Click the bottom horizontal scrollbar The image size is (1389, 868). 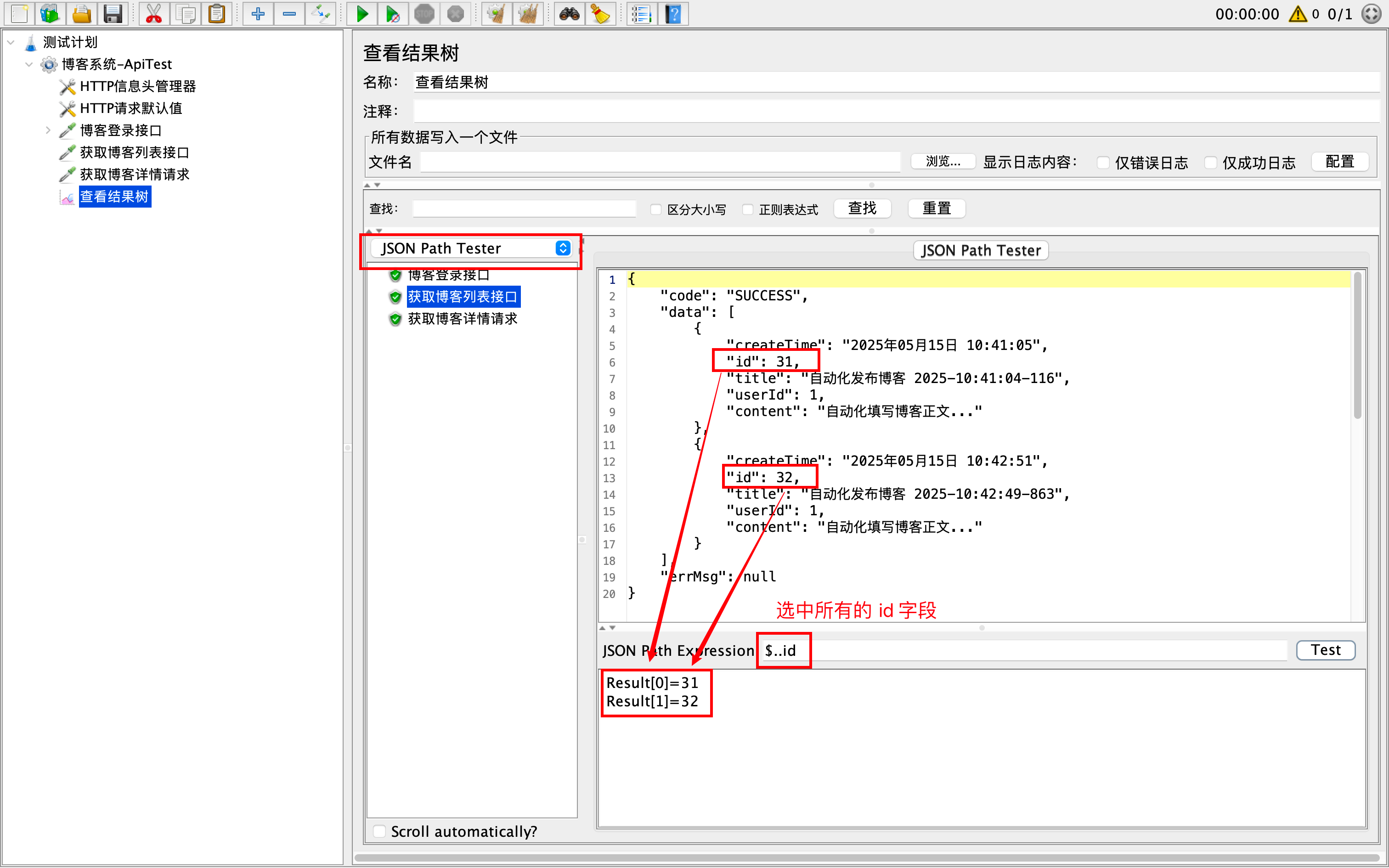pos(867,858)
